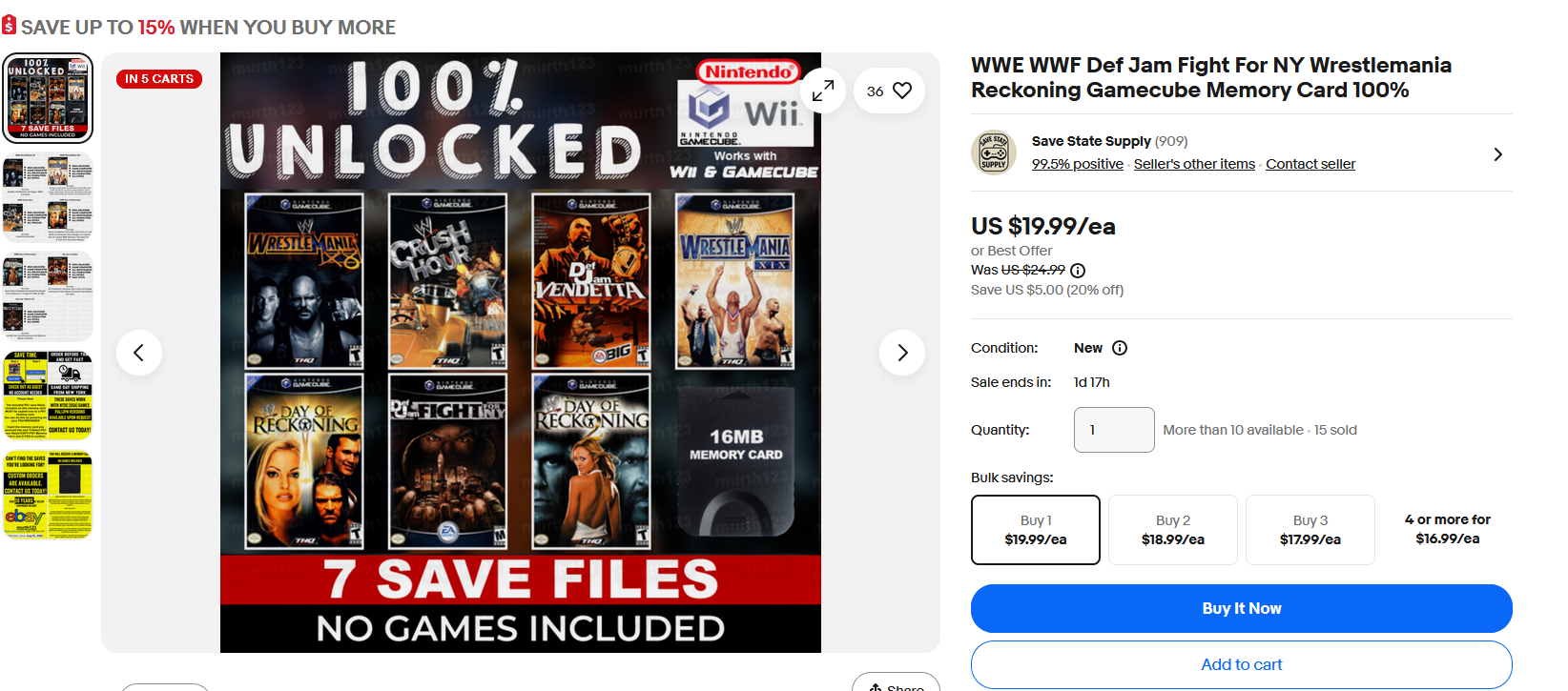This screenshot has width=1568, height=691.
Task: Open Contact seller link
Action: pos(1310,164)
